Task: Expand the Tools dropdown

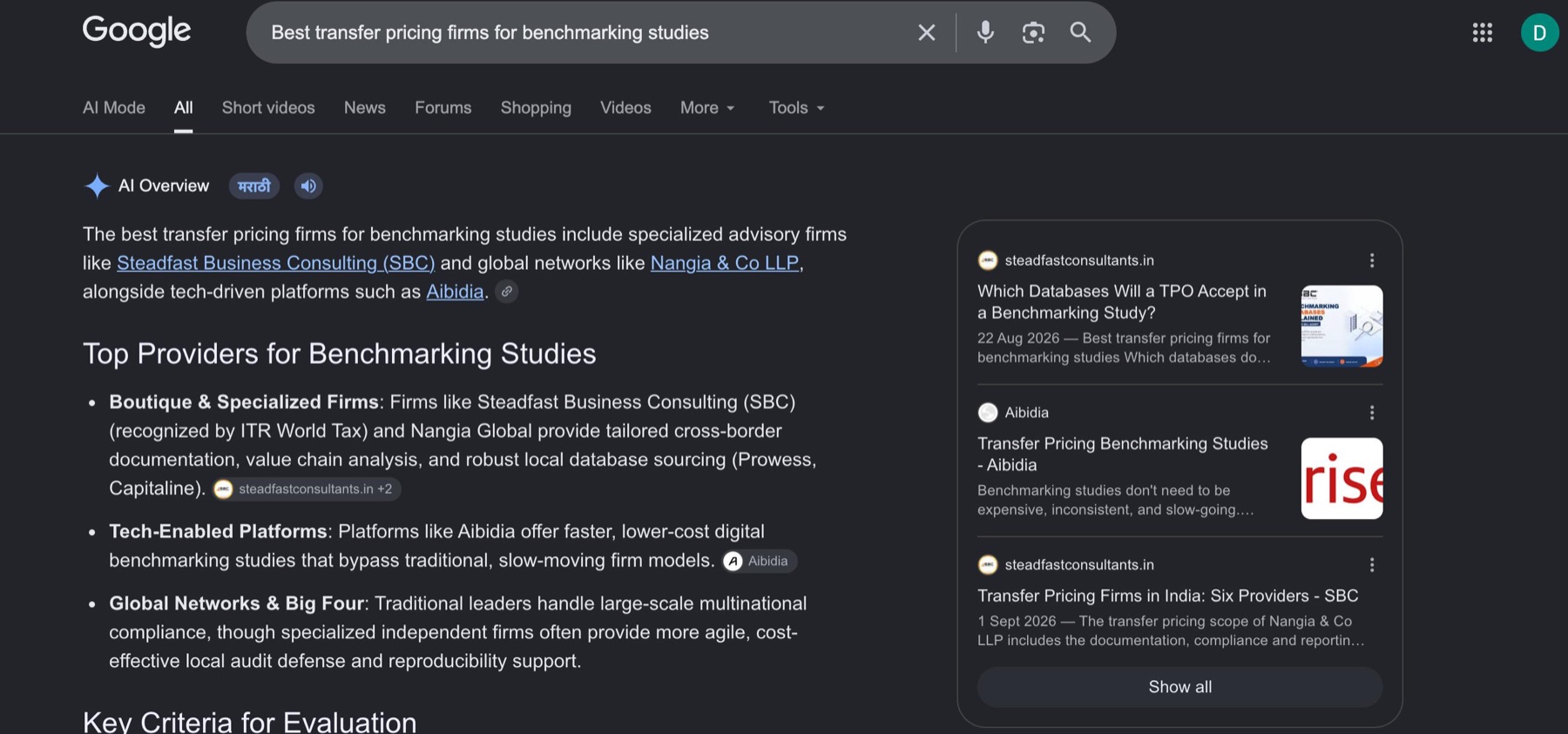Action: pyautogui.click(x=796, y=108)
